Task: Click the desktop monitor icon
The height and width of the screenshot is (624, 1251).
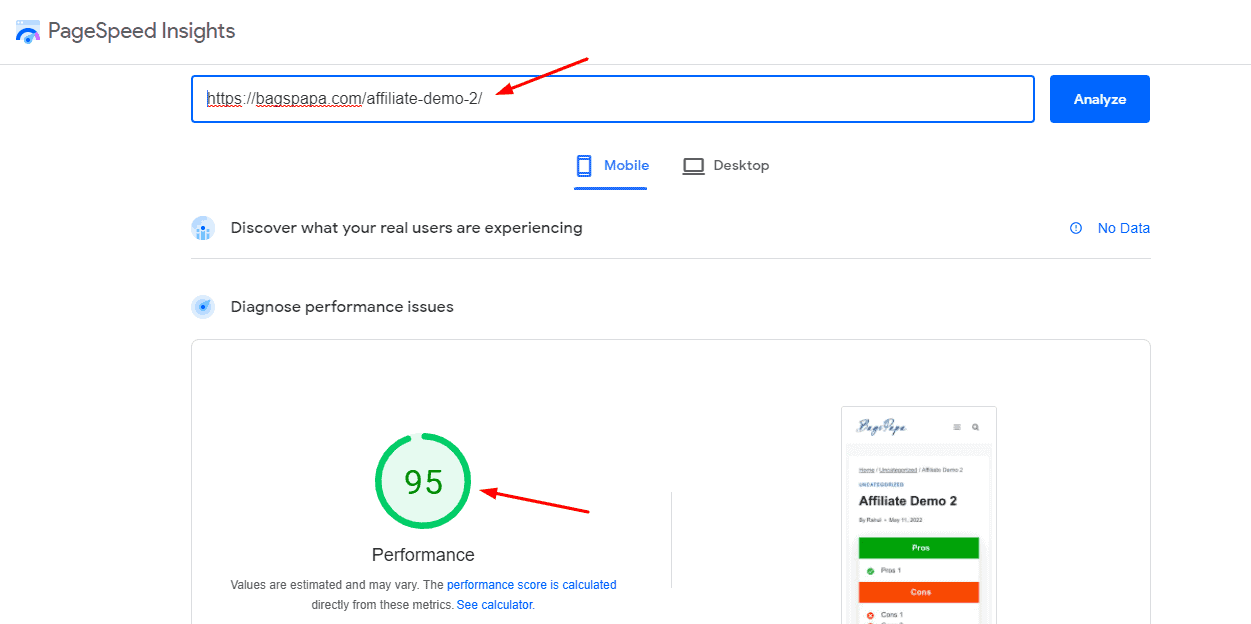Action: pos(693,166)
